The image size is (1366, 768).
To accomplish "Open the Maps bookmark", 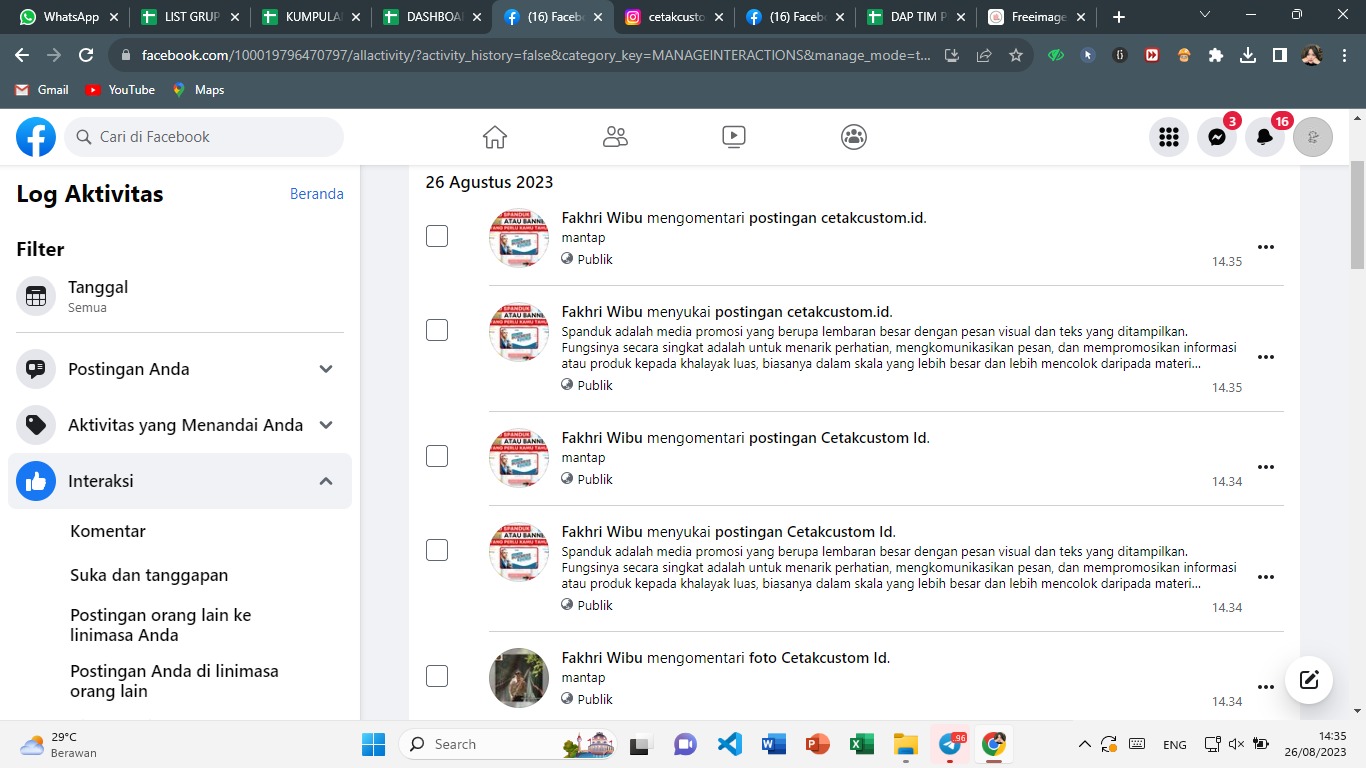I will coord(198,90).
